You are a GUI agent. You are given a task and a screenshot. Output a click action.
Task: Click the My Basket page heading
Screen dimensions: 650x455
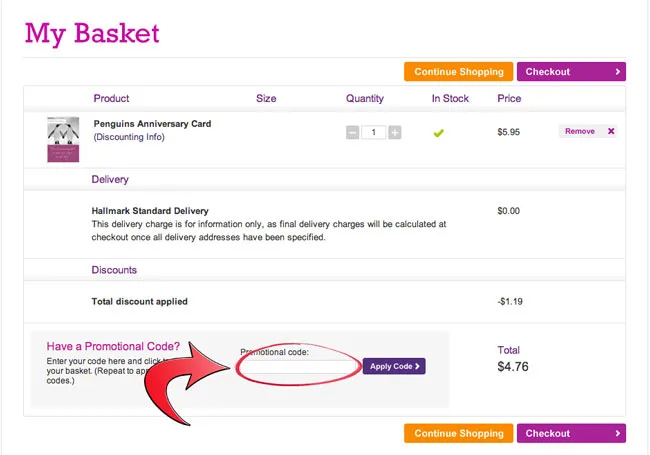[x=92, y=33]
